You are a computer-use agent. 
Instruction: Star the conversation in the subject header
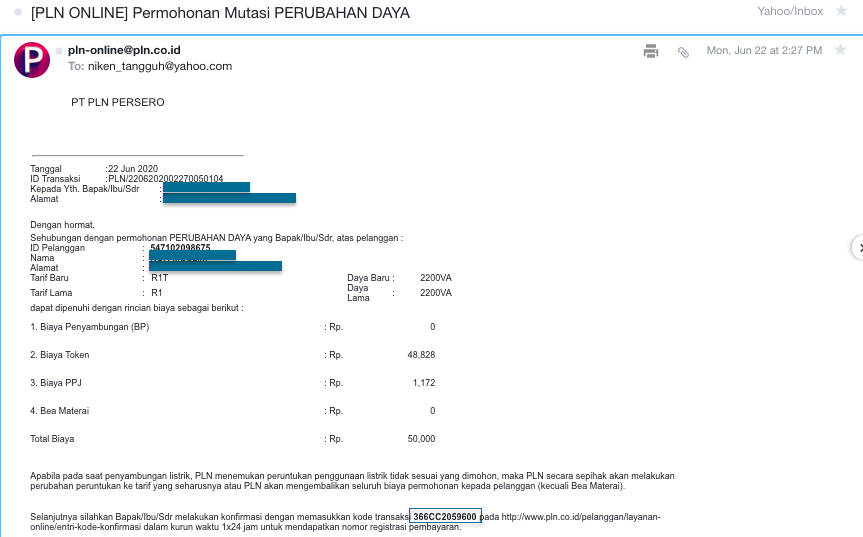tap(842, 10)
